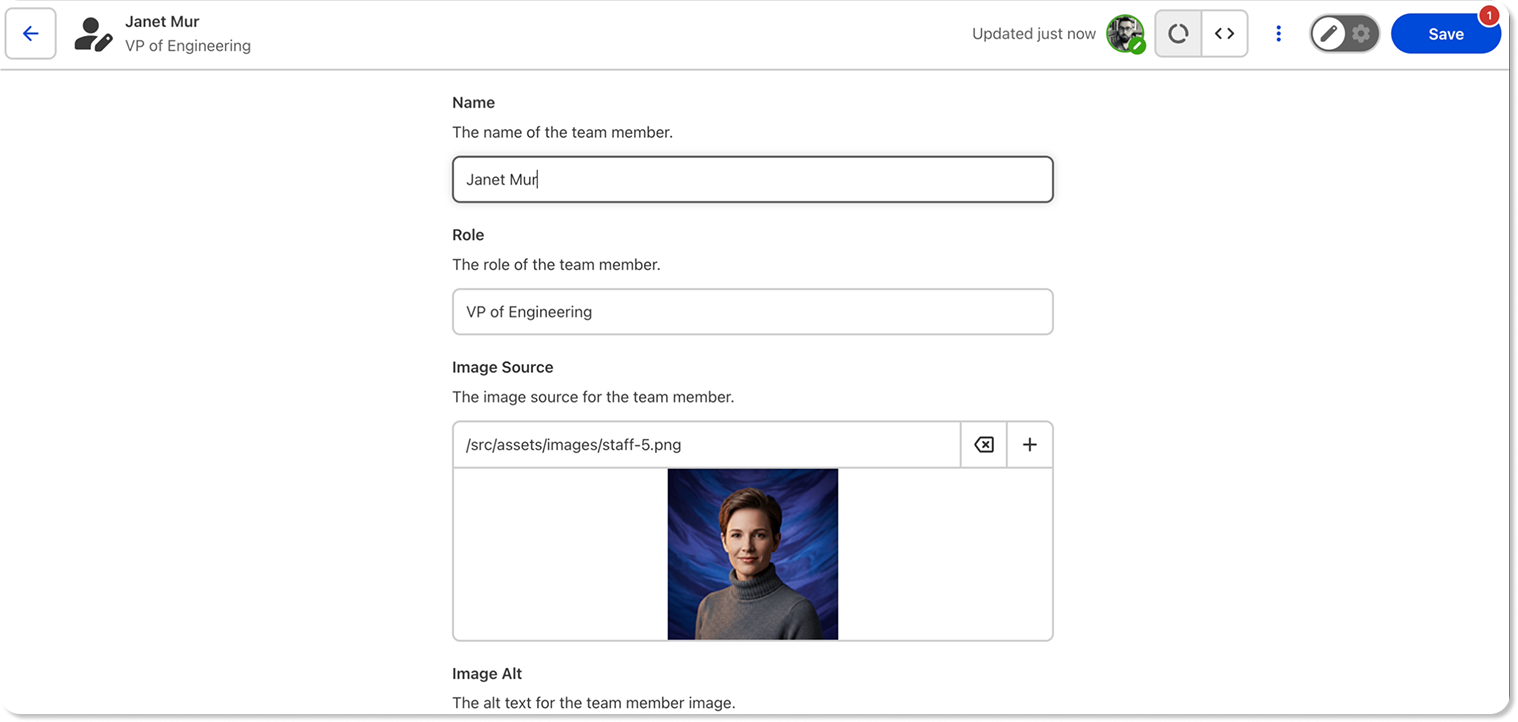Click the gear settings icon in the mode switch
1518x722 pixels.
tap(1360, 33)
